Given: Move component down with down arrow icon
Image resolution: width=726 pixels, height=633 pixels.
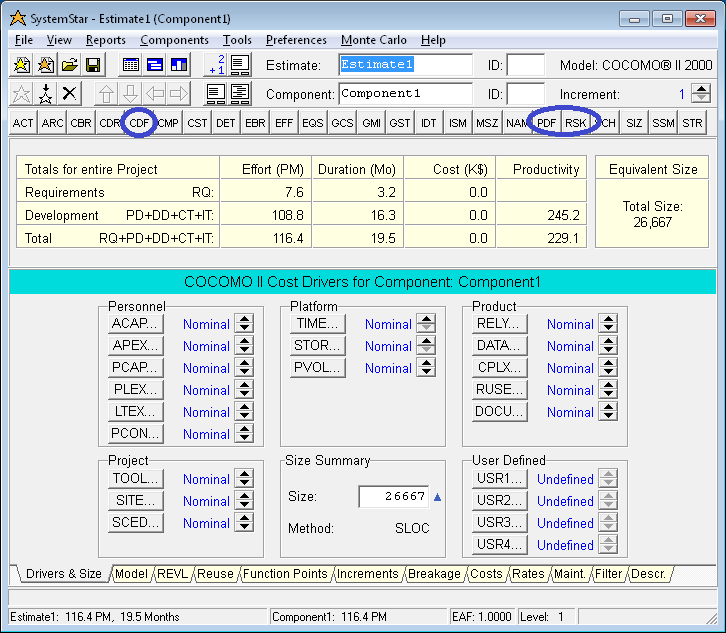Looking at the screenshot, I should click(131, 94).
